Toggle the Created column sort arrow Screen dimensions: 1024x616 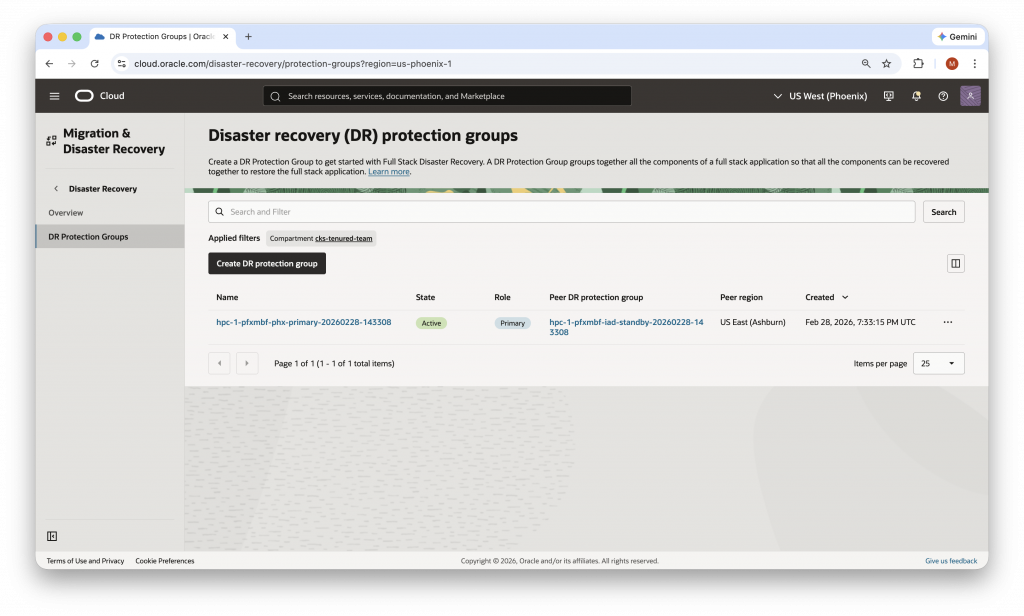click(x=843, y=297)
